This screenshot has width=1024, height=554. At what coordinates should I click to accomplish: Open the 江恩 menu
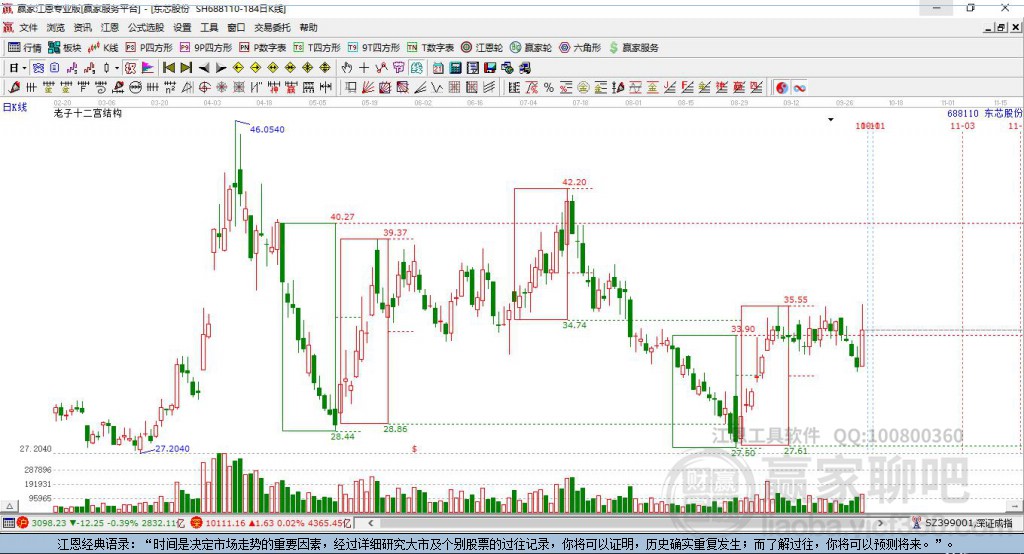point(110,27)
